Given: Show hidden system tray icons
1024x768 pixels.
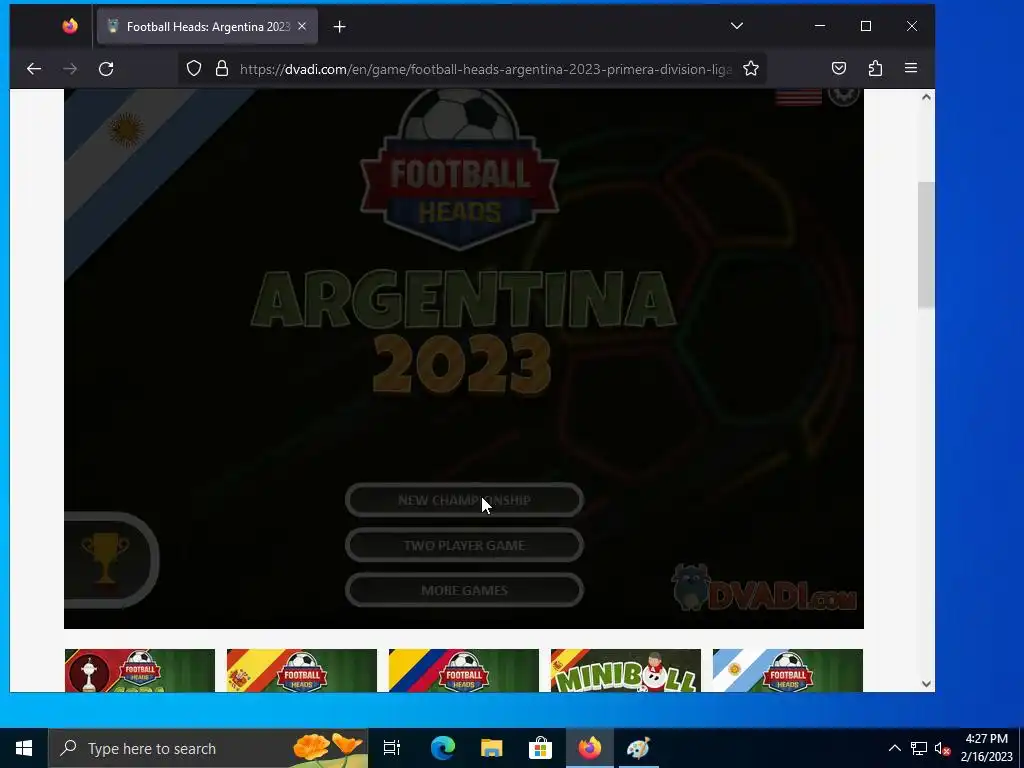Looking at the screenshot, I should coord(895,748).
